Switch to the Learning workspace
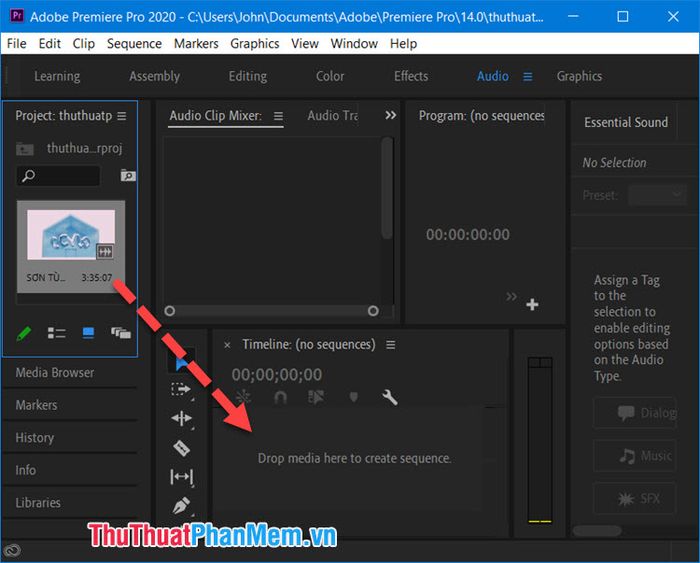This screenshot has width=700, height=563. (57, 76)
